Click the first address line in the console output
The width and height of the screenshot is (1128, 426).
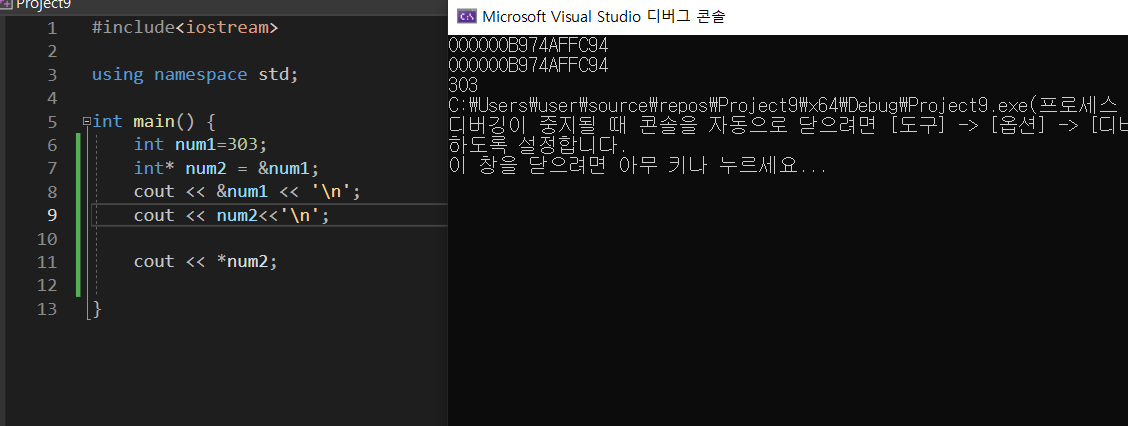(x=529, y=45)
